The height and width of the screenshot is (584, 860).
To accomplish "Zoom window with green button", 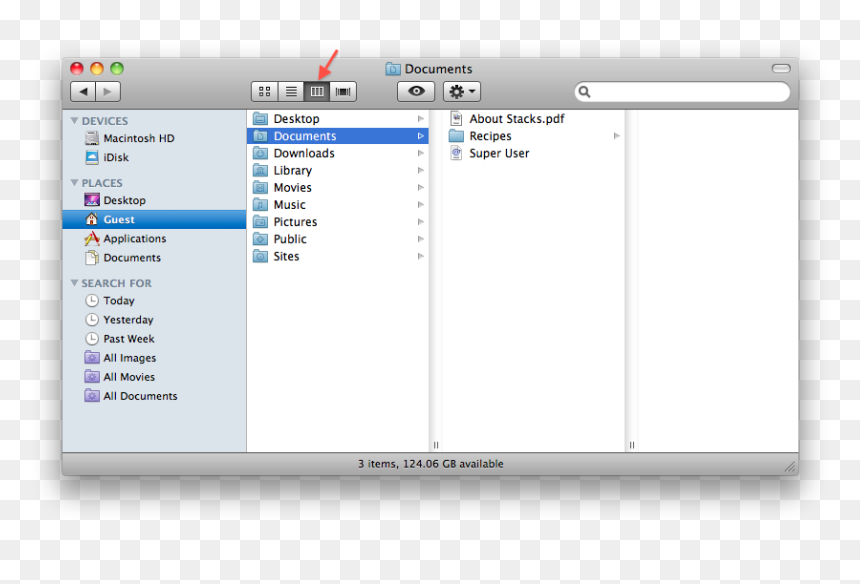I will 117,69.
